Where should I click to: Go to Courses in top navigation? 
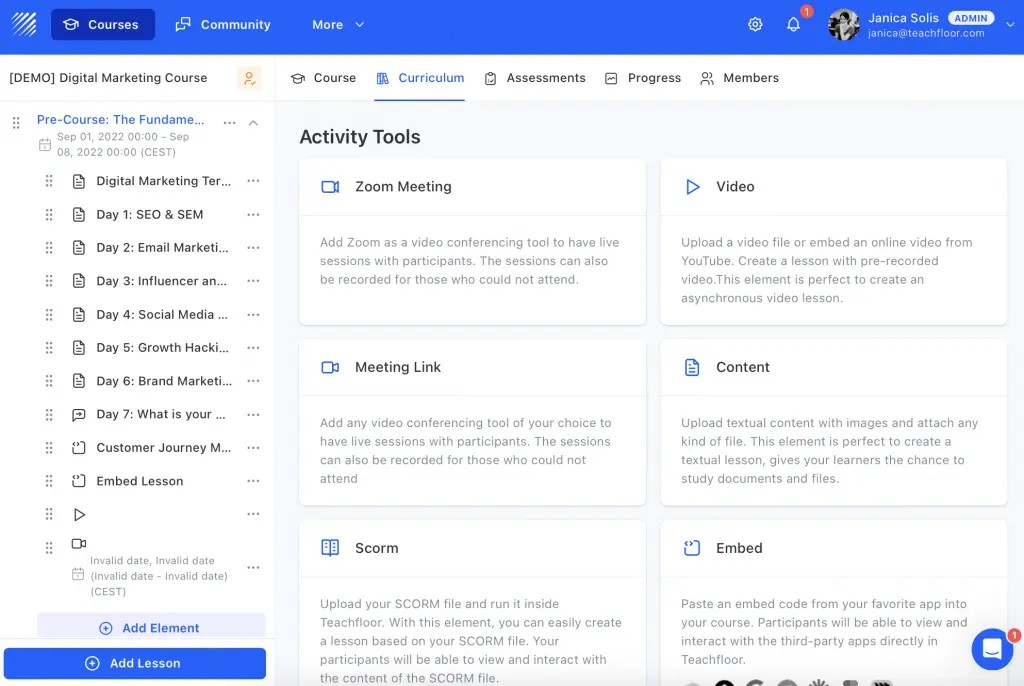pyautogui.click(x=103, y=25)
